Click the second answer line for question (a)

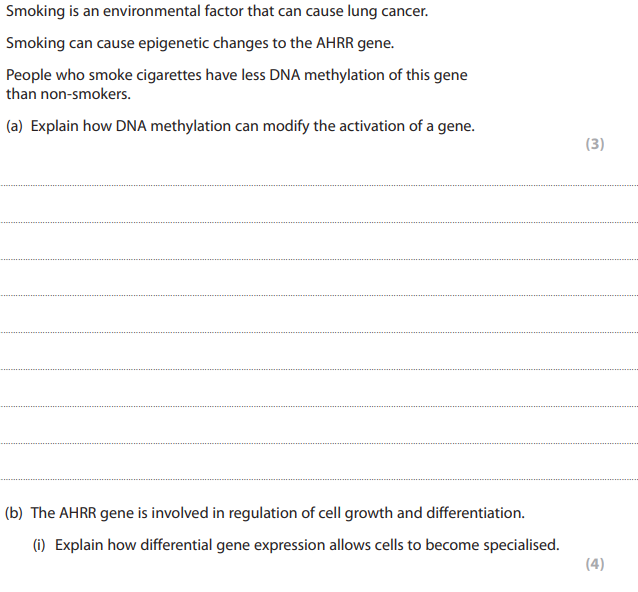pos(319,222)
